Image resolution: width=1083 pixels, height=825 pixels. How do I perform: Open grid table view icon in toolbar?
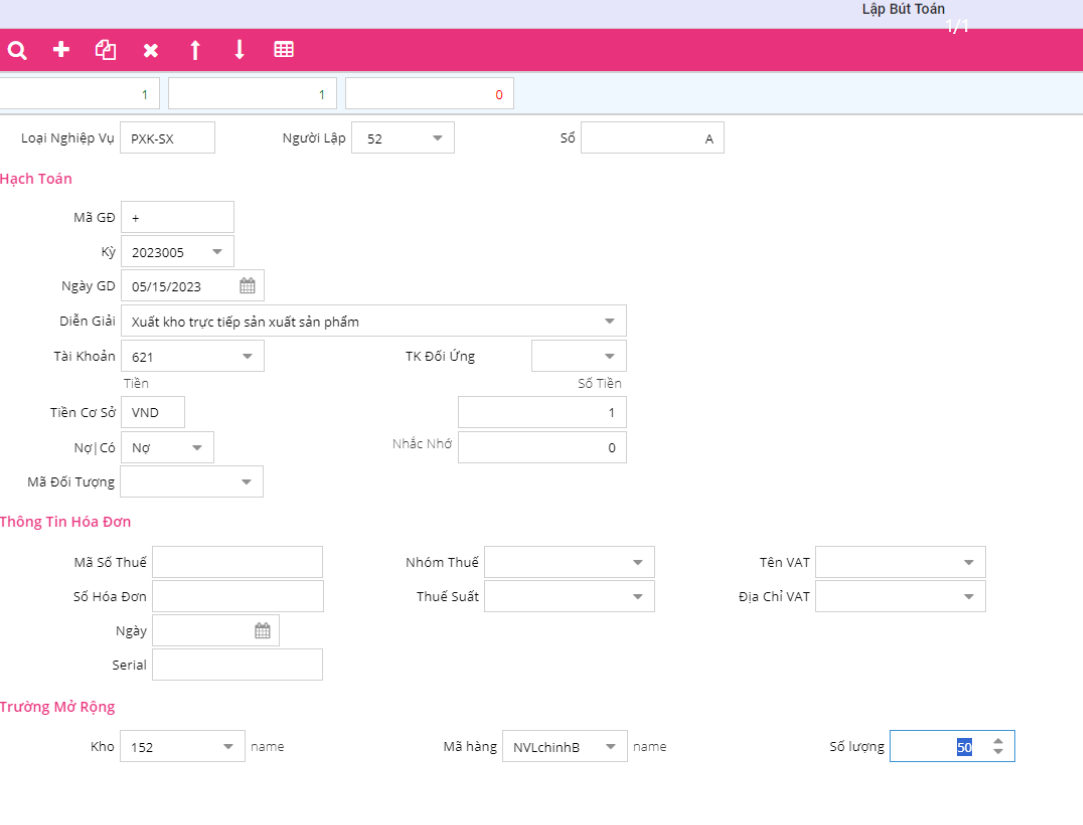pos(284,50)
